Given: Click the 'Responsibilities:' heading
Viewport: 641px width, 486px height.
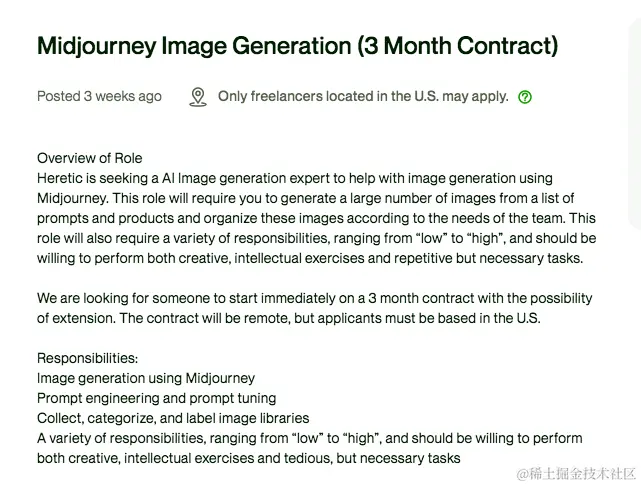Looking at the screenshot, I should point(87,358).
